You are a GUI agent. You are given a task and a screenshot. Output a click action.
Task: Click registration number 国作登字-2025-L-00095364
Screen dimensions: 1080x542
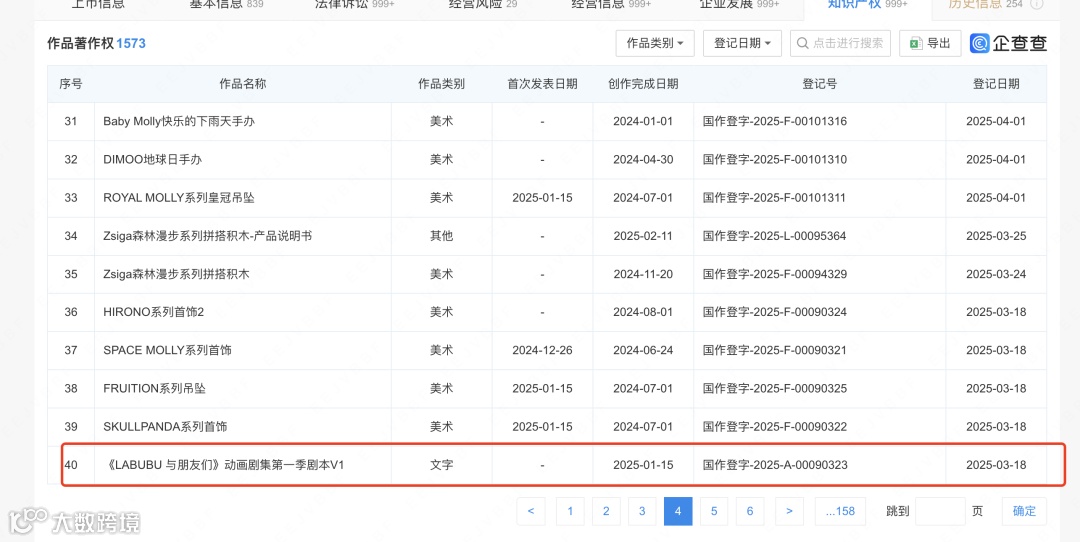tap(774, 236)
